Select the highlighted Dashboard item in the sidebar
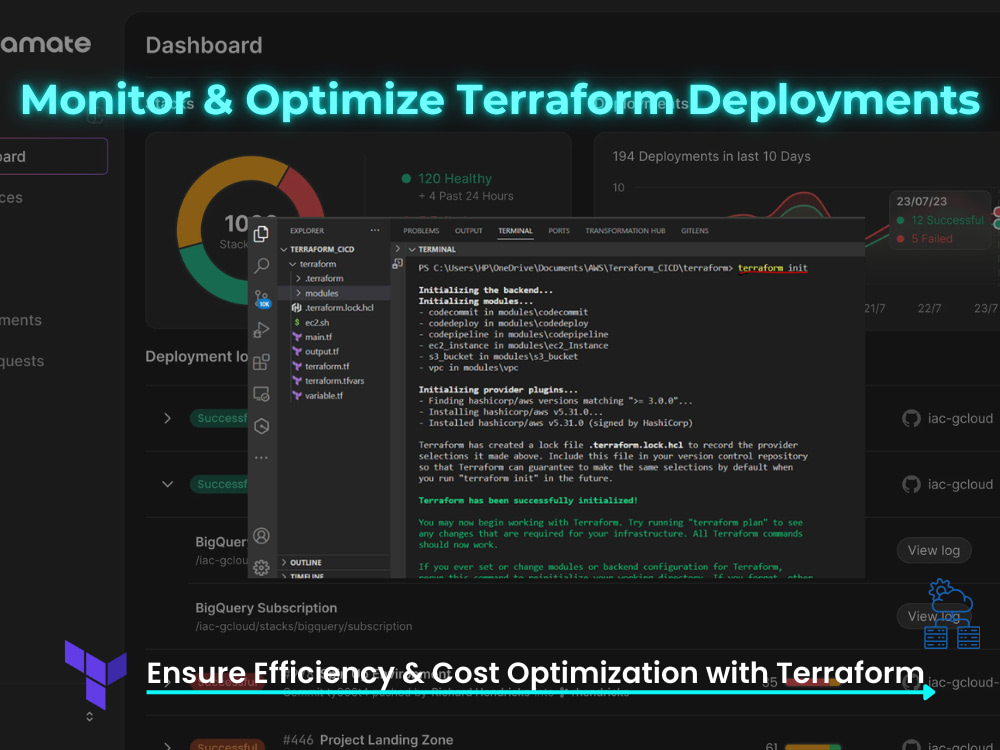The width and height of the screenshot is (1000, 750). 54,156
